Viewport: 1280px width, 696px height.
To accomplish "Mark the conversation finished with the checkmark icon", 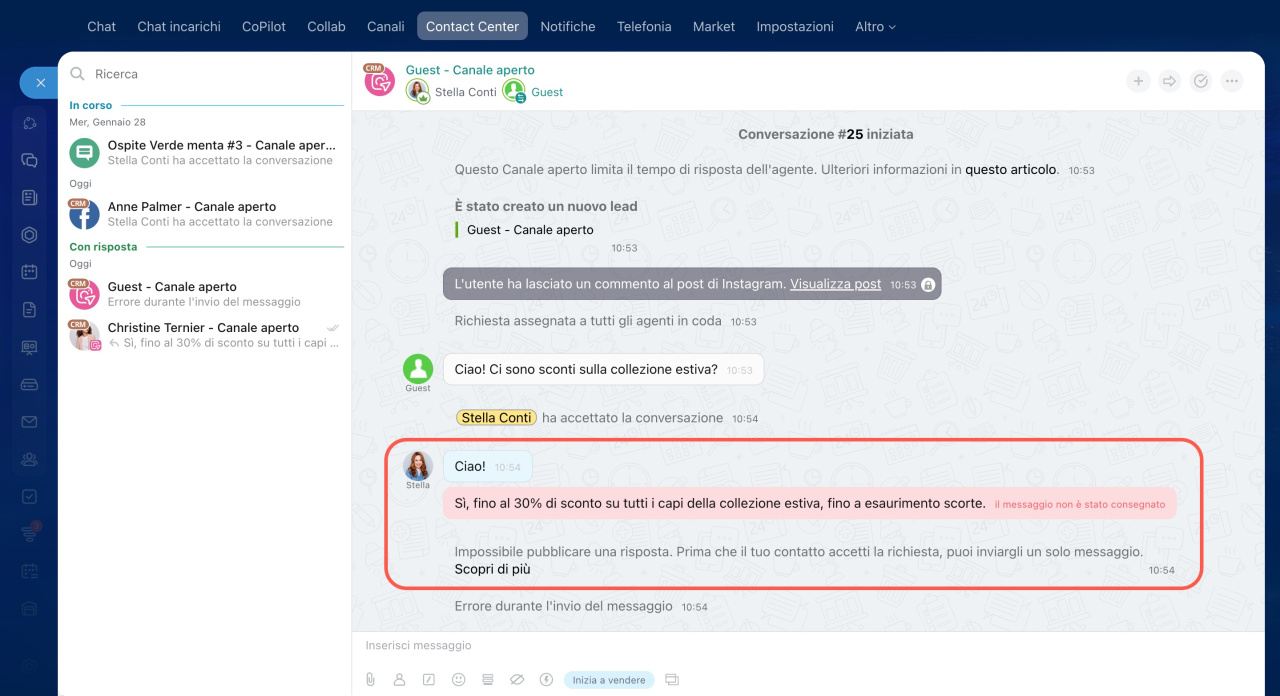I will coord(1201,81).
